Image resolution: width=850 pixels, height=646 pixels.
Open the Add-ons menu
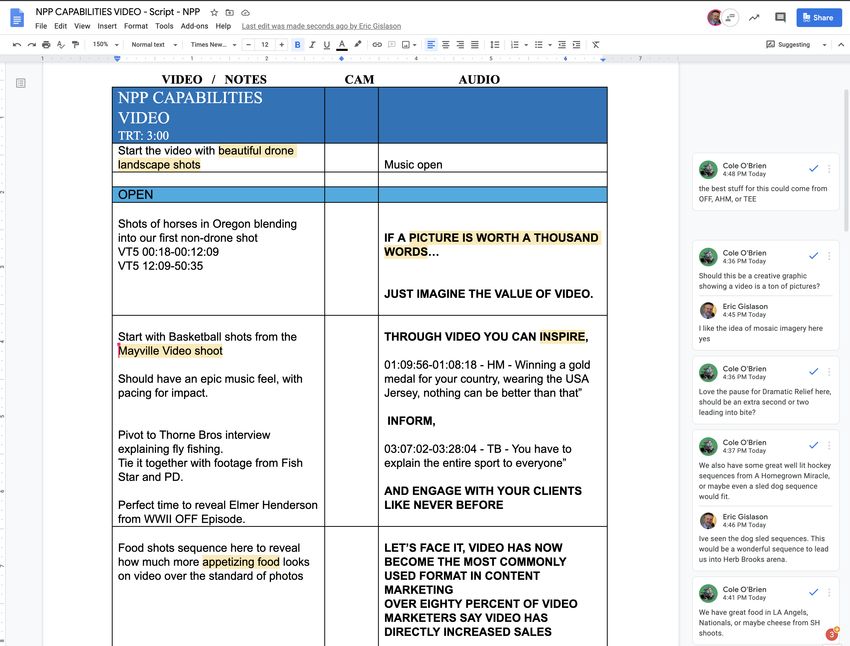[194, 26]
